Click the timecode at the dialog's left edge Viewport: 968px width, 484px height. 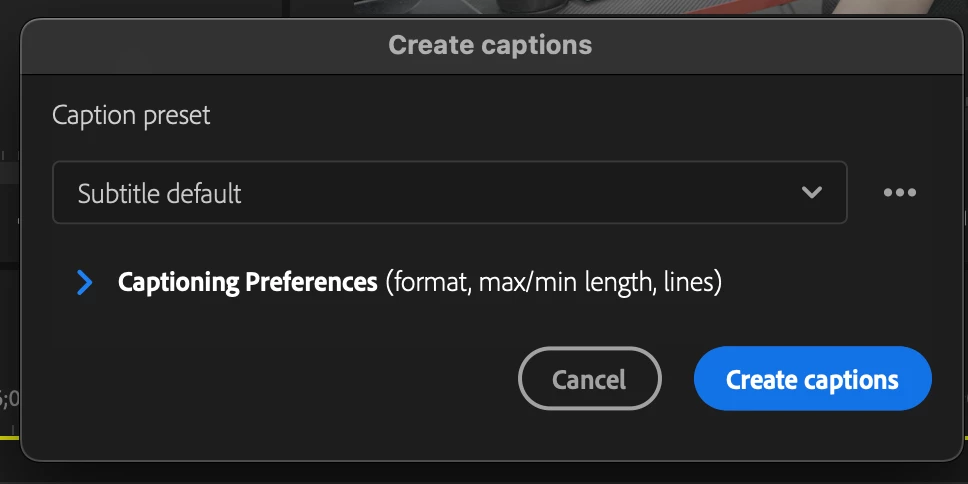(8, 399)
